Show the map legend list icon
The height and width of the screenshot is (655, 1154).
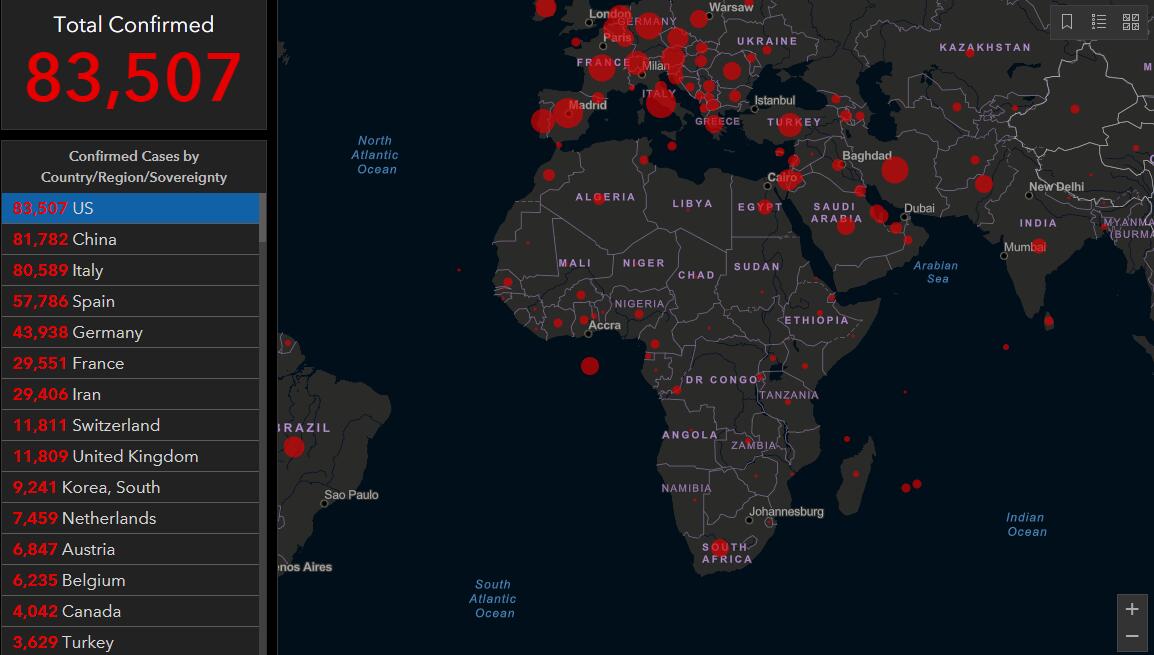[x=1099, y=21]
